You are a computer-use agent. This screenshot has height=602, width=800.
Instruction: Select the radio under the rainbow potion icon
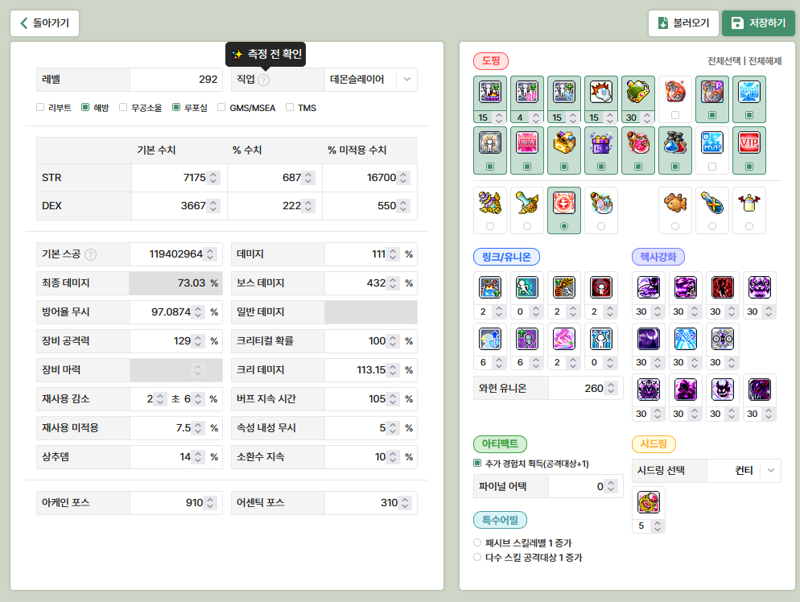pyautogui.click(x=601, y=225)
